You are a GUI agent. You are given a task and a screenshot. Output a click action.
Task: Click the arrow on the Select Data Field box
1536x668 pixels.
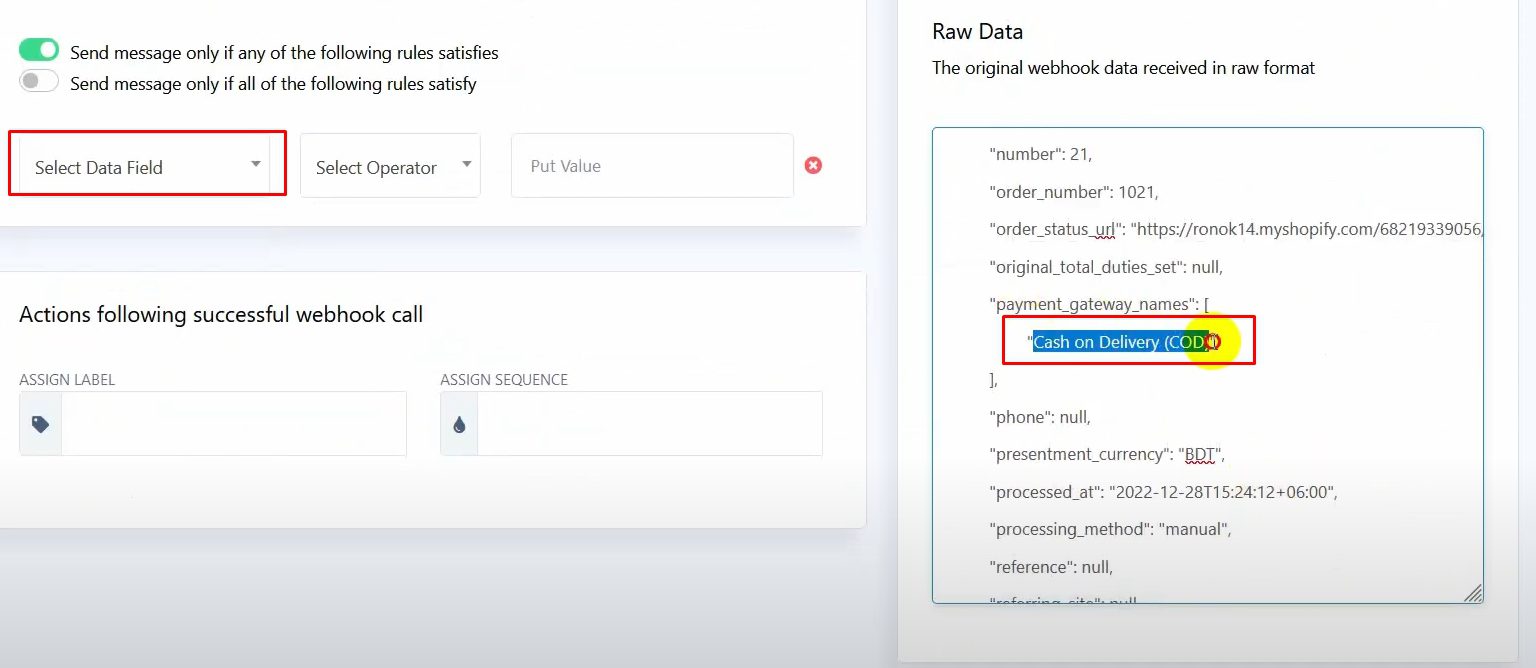click(256, 165)
